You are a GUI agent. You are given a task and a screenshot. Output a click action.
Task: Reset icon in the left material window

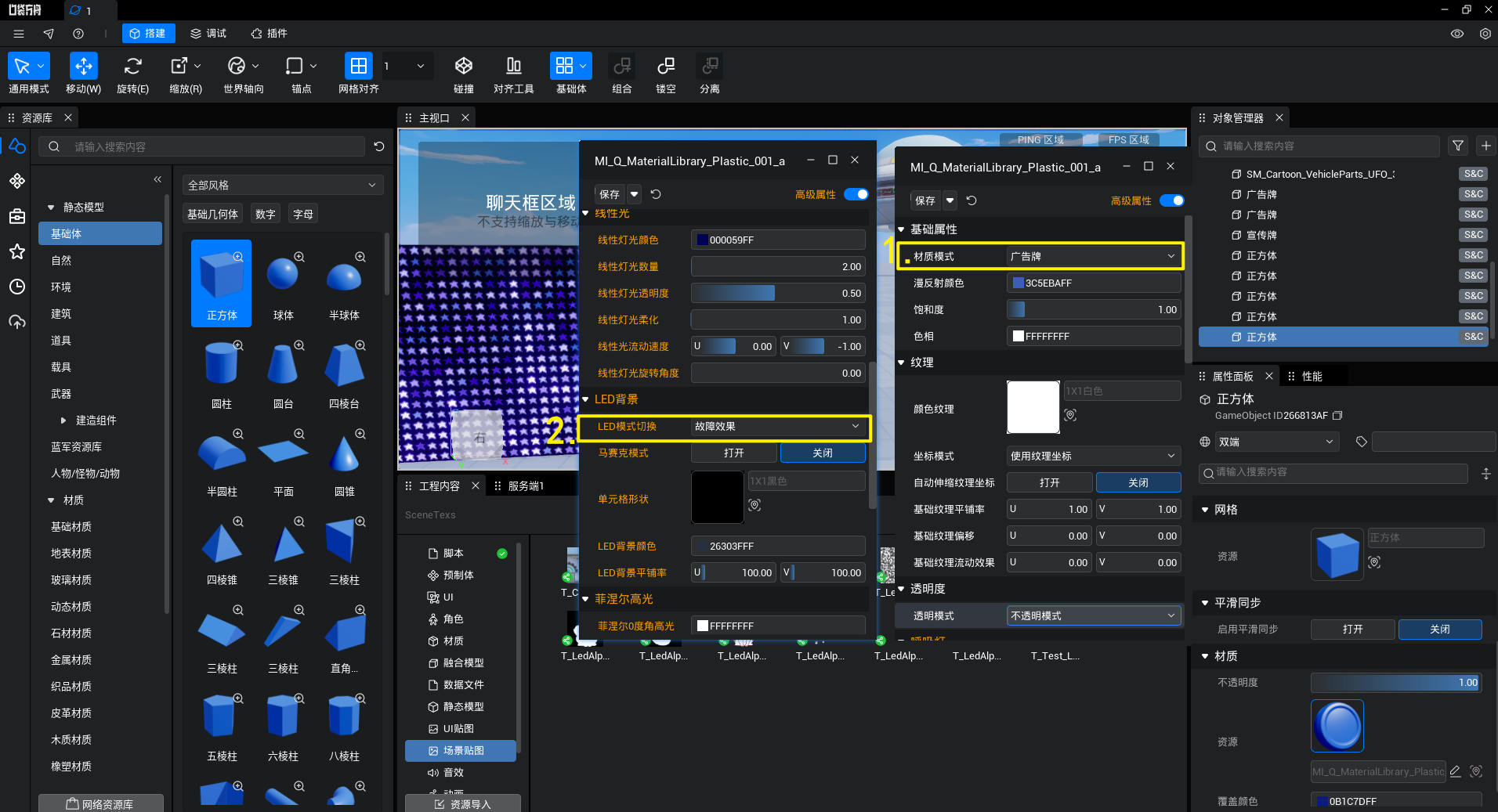coord(656,194)
